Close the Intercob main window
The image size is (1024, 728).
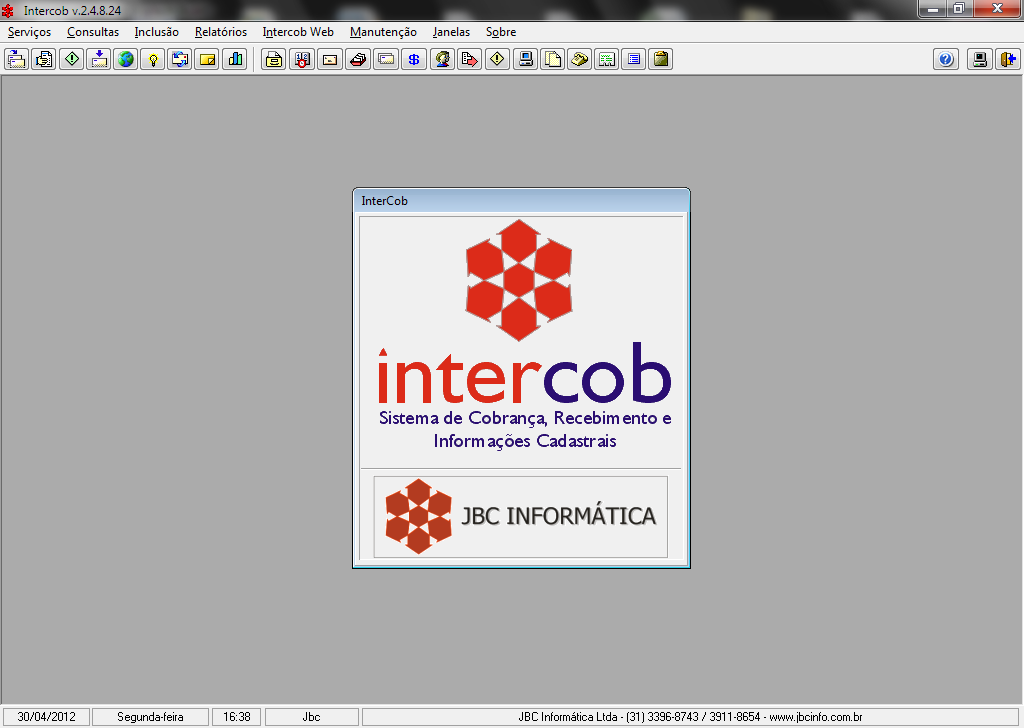pos(997,8)
